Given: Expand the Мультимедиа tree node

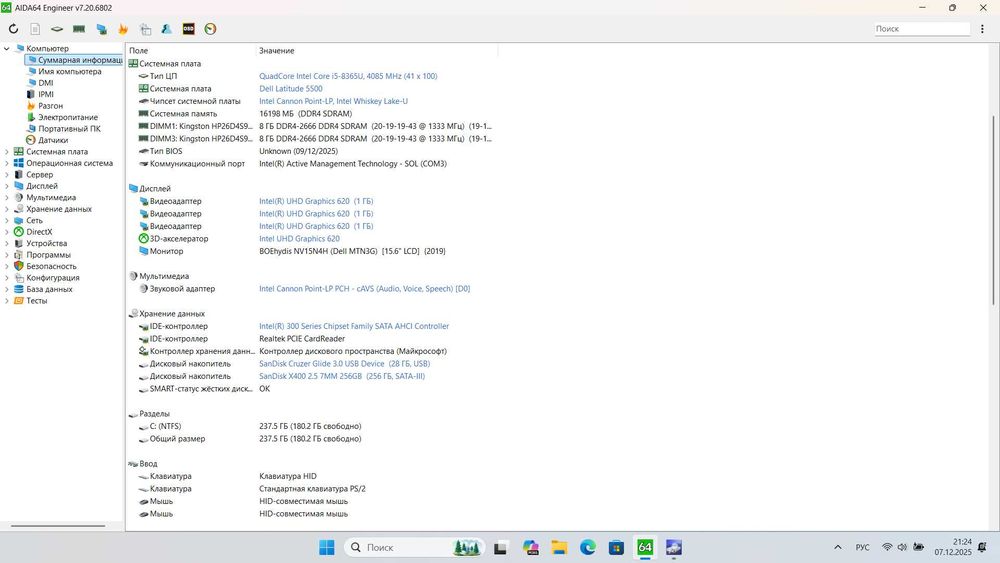Looking at the screenshot, I should click(x=6, y=198).
